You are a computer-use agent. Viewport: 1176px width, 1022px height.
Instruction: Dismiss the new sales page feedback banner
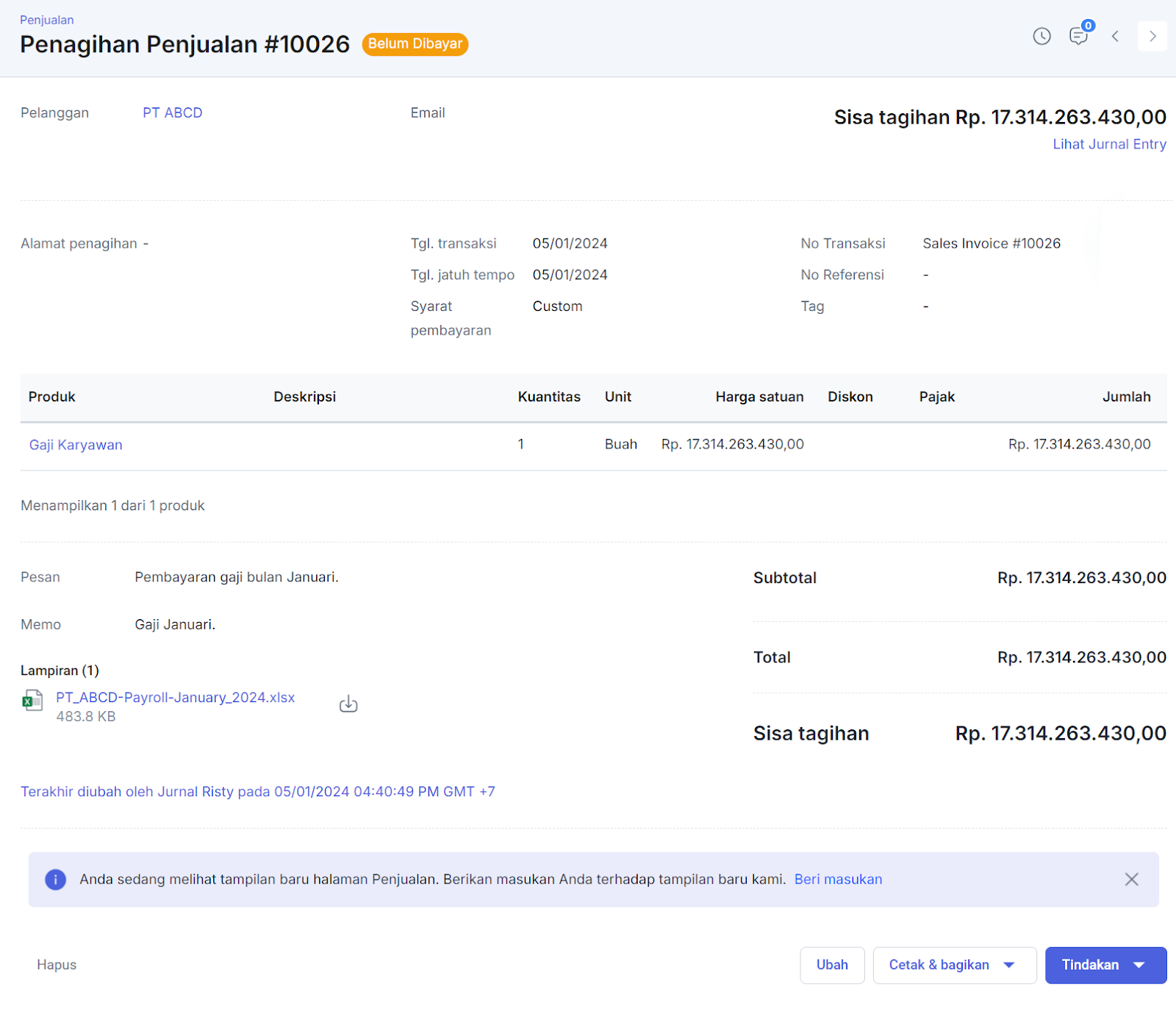1131,879
